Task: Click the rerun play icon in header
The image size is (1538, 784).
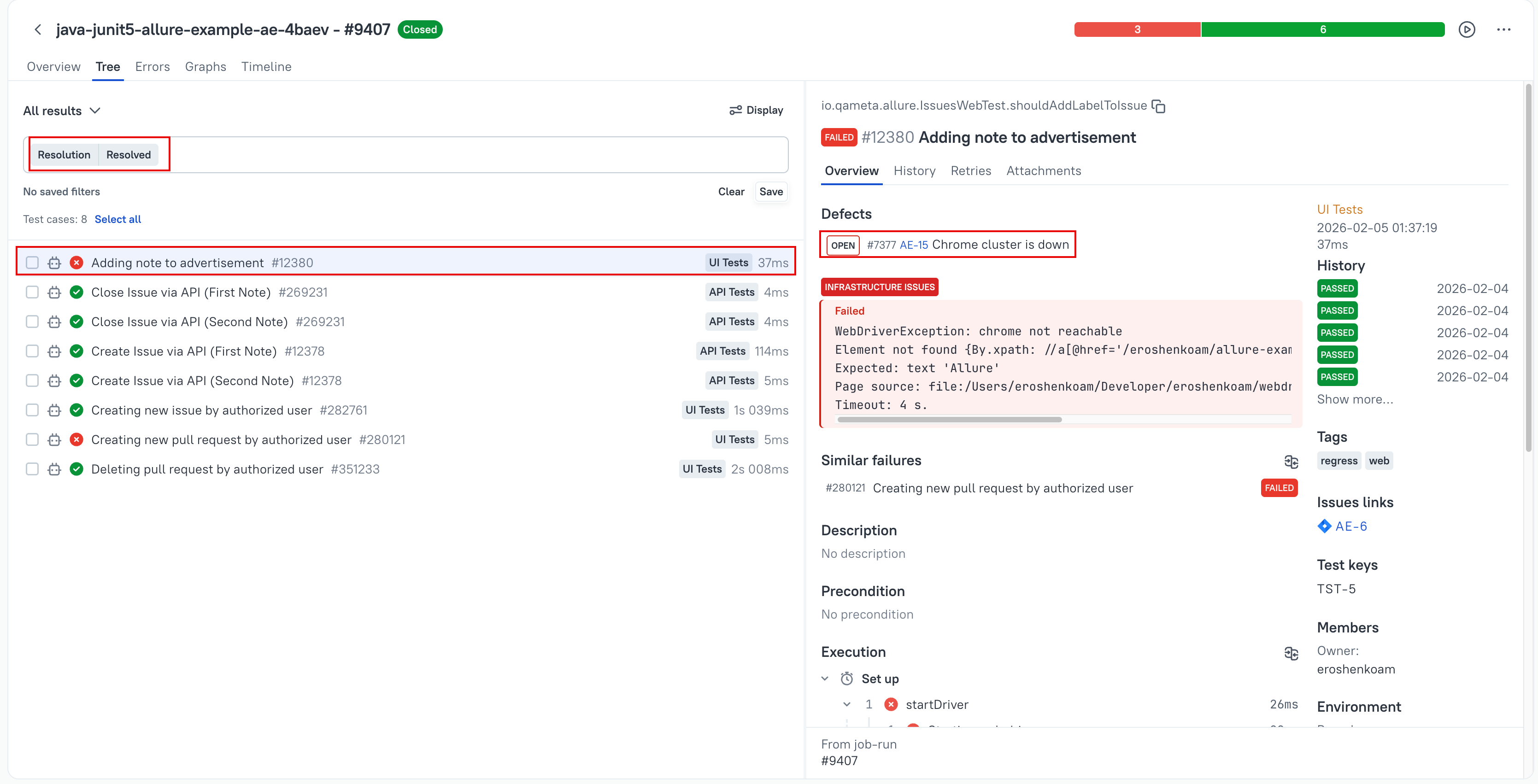Action: click(1467, 29)
